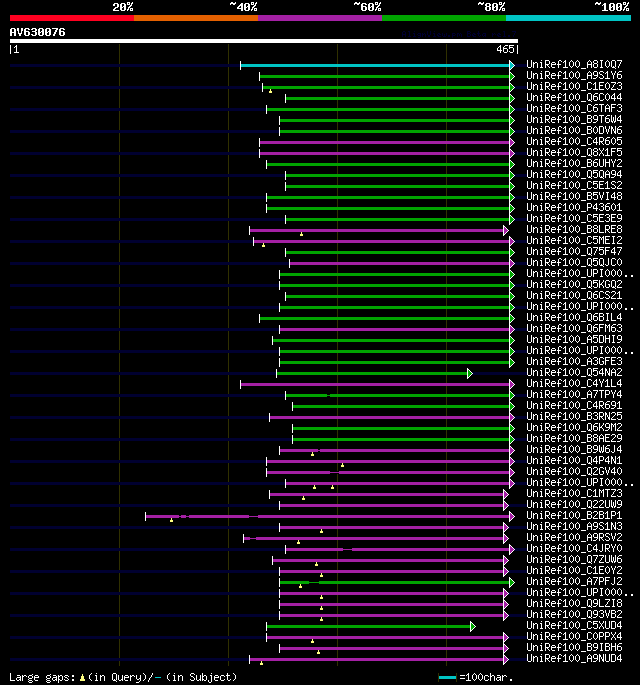This screenshot has height=685, width=640.
Task: Click the green alignment bar of UniRef100_Q75F47
Action: click(398, 253)
